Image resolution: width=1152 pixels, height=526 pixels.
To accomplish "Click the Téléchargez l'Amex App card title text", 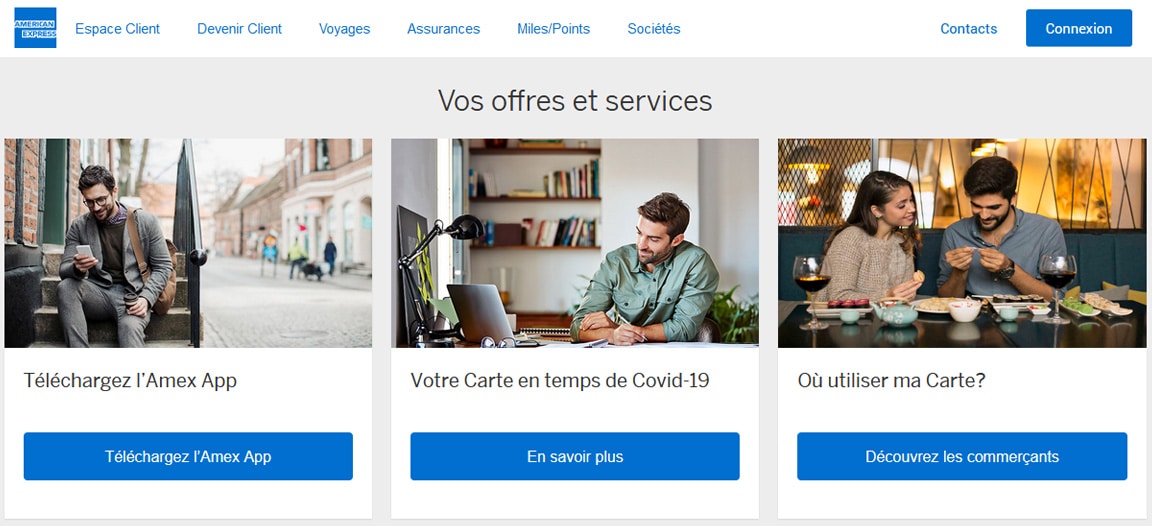I will point(130,381).
